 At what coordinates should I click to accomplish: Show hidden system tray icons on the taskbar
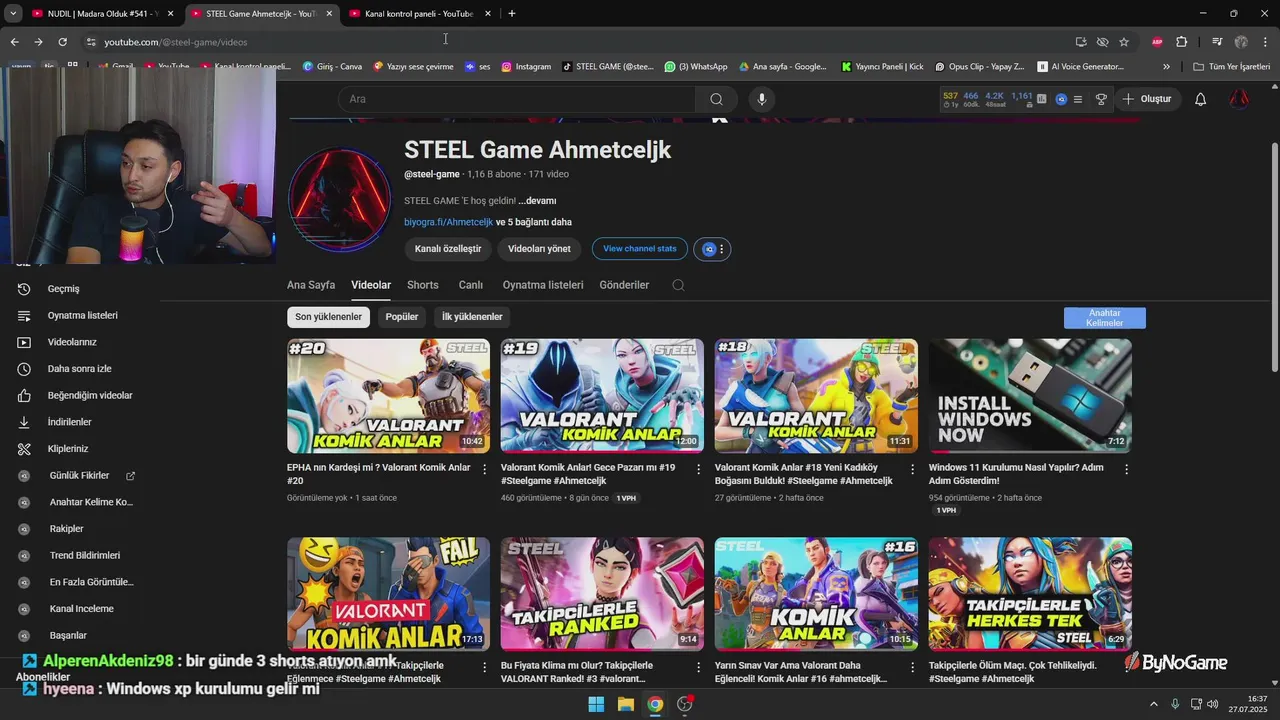click(1154, 704)
